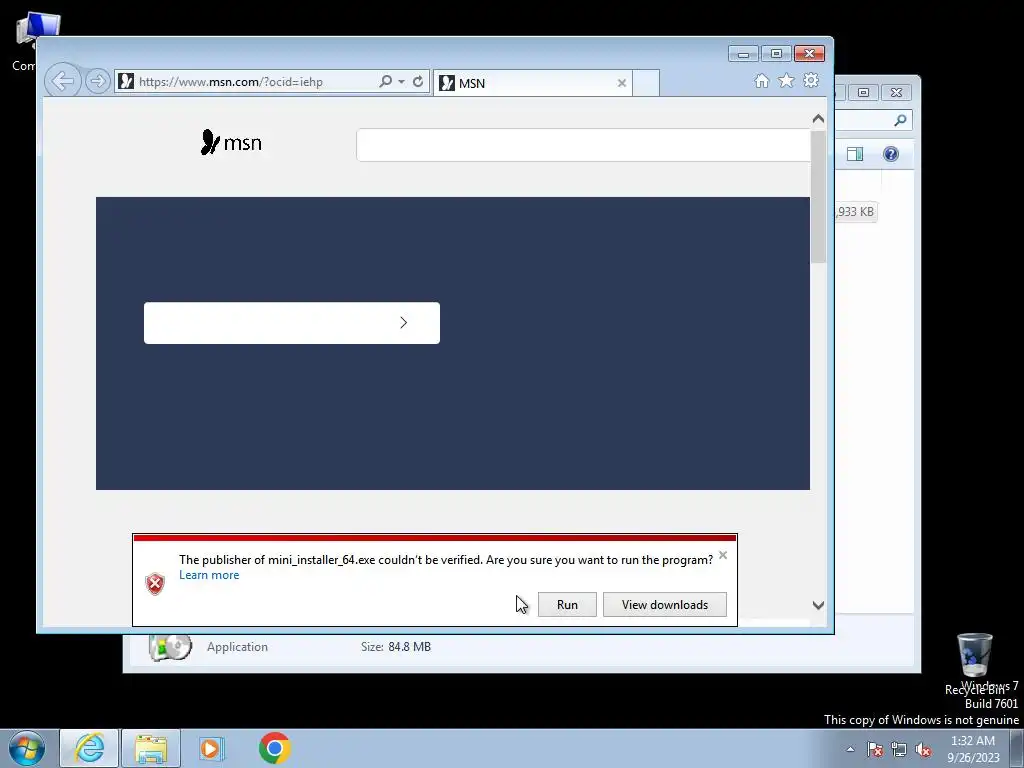
Task: Click Internet Explorer taskbar icon
Action: click(89, 748)
